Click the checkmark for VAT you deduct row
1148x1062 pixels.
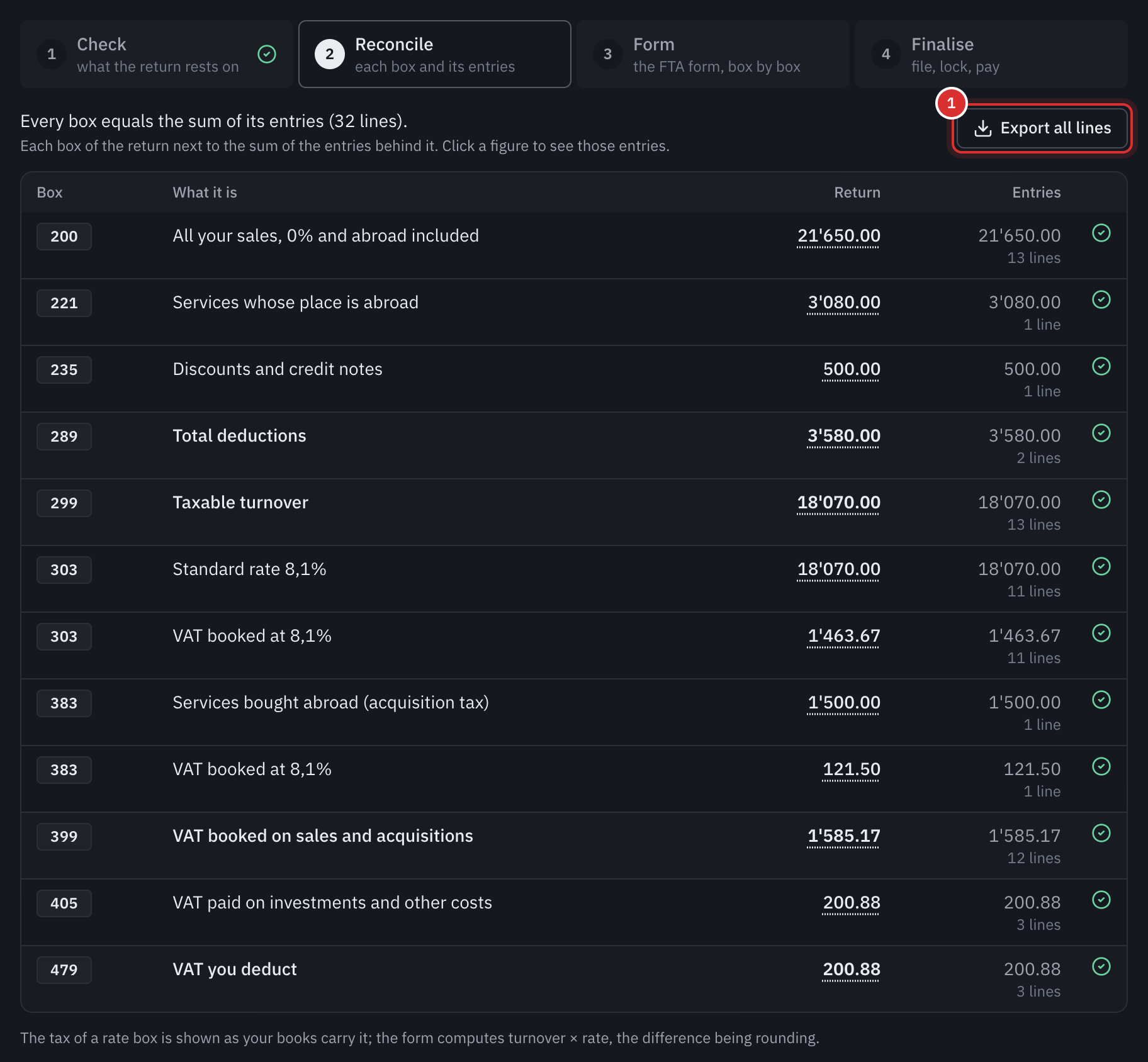coord(1101,966)
